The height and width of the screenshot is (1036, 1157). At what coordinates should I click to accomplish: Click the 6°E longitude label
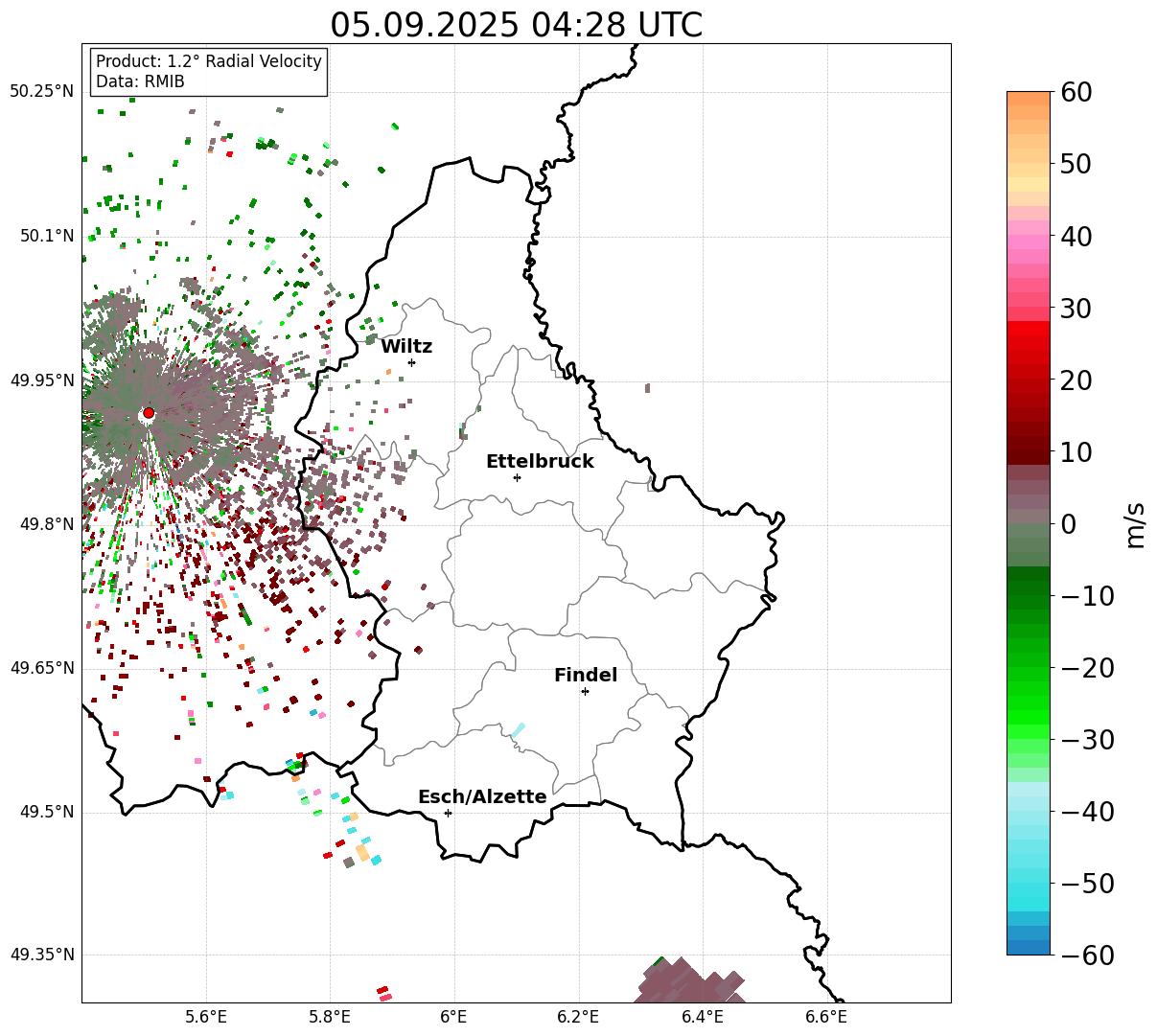[x=454, y=1017]
